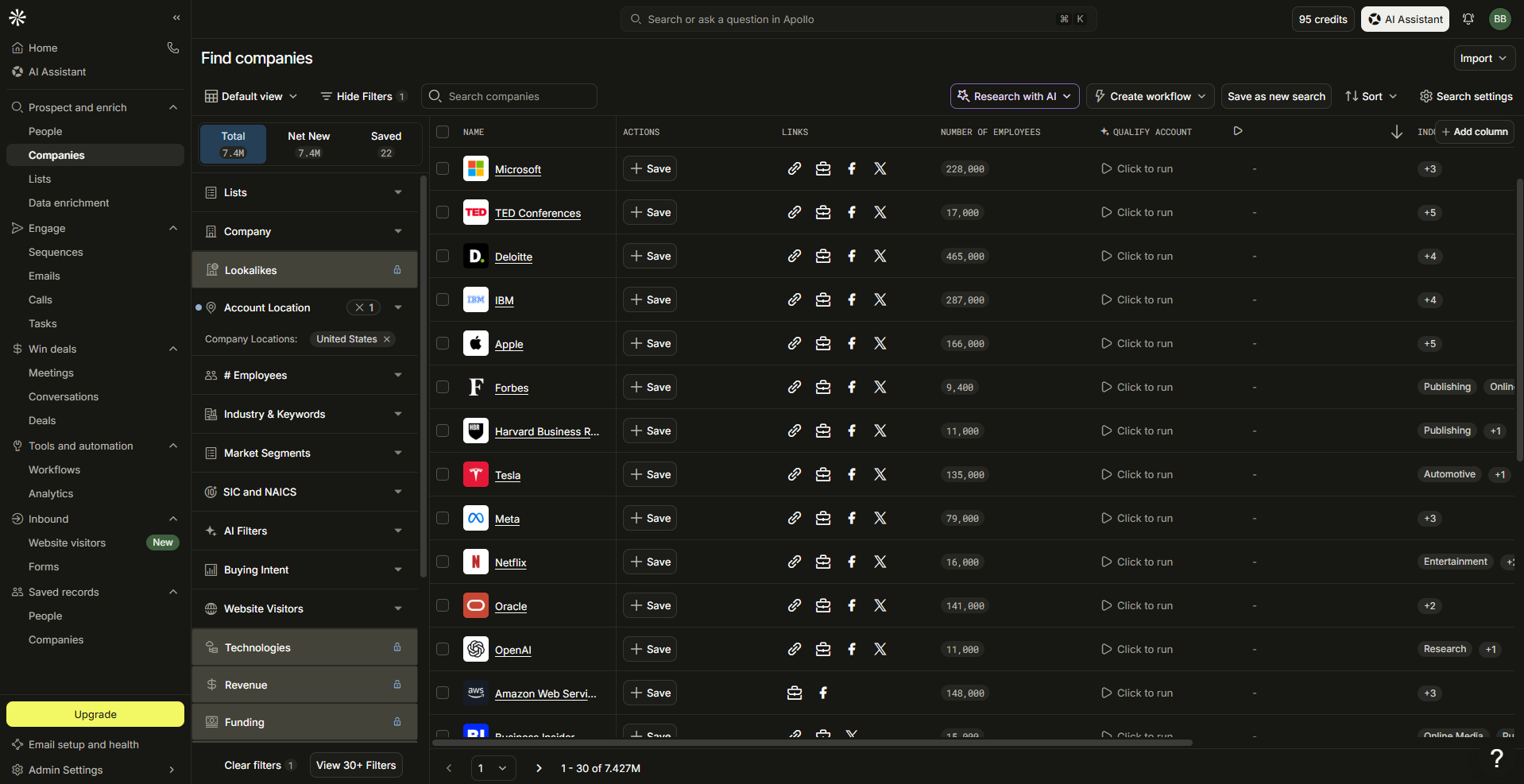The image size is (1524, 784).
Task: Open Data enrichment in the sidebar
Action: pyautogui.click(x=69, y=203)
